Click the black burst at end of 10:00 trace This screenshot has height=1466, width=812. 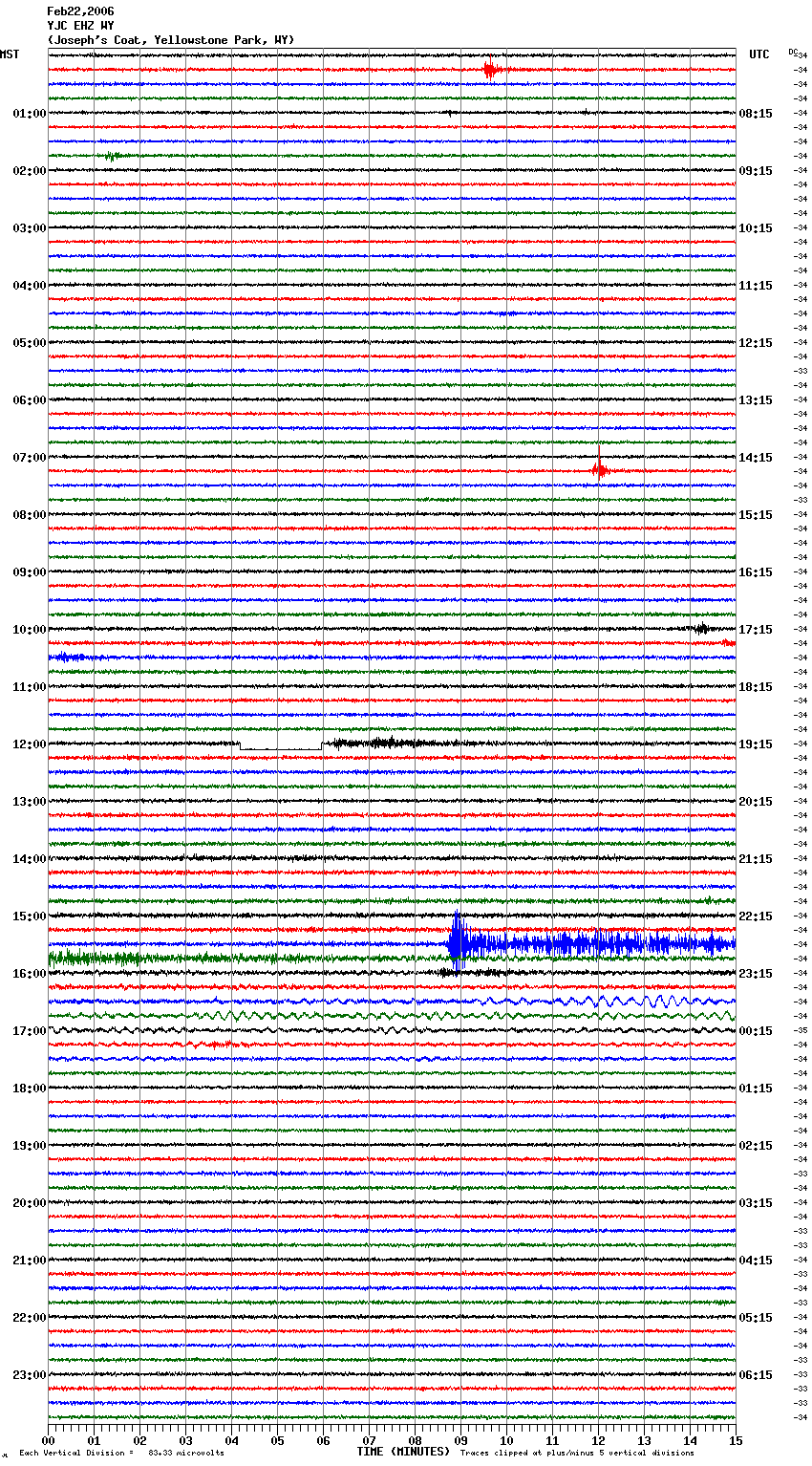click(701, 629)
